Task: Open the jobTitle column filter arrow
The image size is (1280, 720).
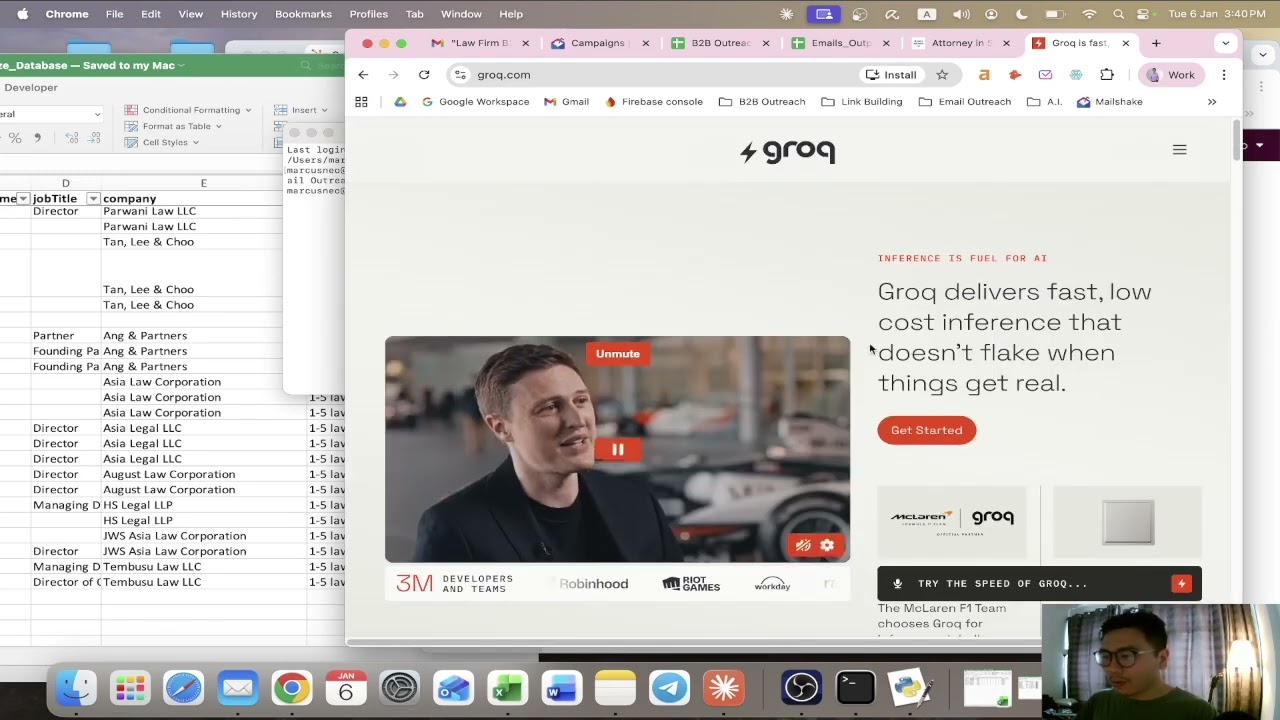Action: pos(93,198)
